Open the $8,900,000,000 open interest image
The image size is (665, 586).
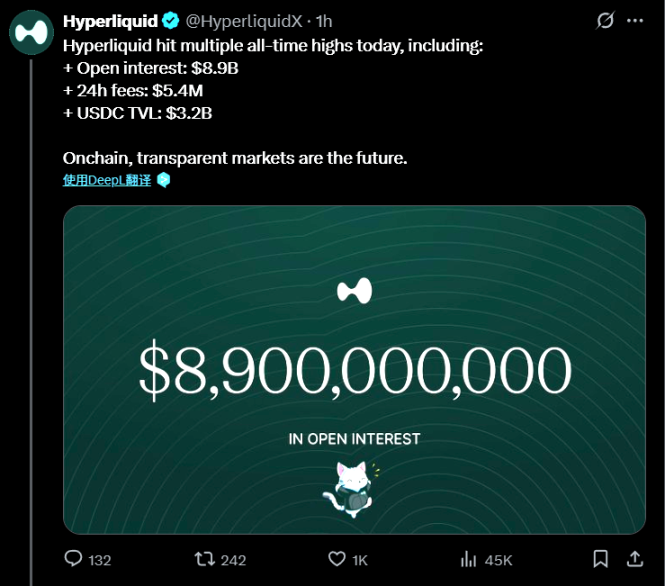pyautogui.click(x=354, y=370)
